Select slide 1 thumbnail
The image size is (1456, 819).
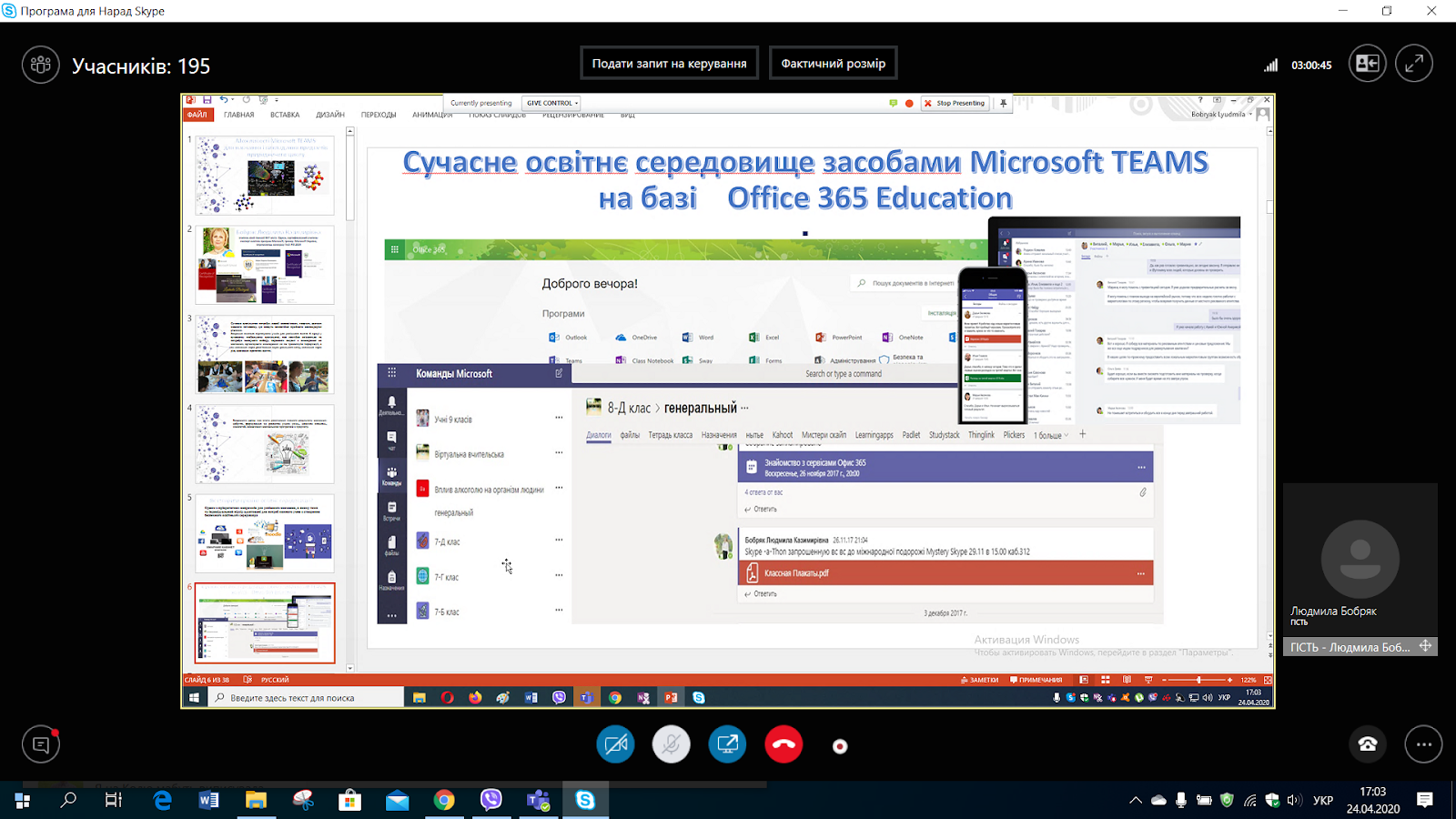pyautogui.click(x=265, y=175)
